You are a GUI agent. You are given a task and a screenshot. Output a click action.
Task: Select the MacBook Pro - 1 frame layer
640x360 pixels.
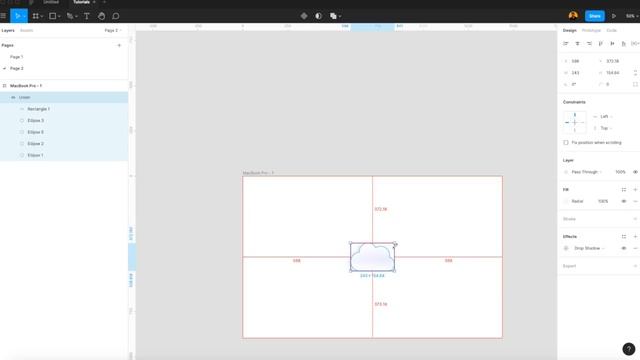pos(26,86)
